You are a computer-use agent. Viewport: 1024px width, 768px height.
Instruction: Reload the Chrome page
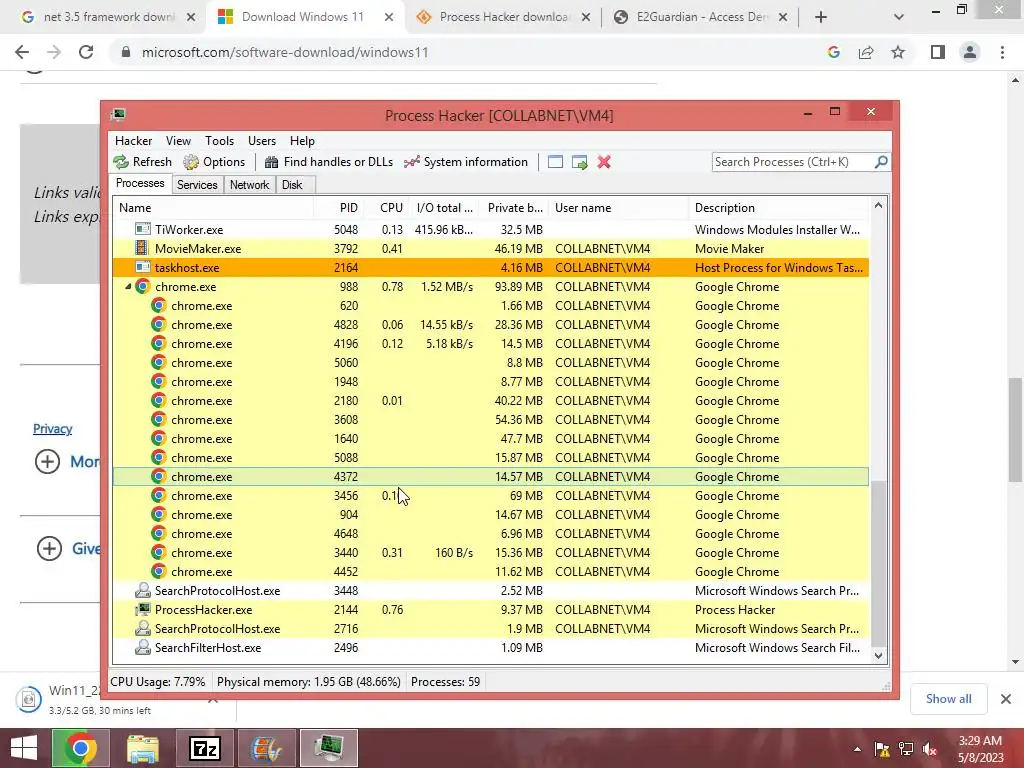coord(86,52)
